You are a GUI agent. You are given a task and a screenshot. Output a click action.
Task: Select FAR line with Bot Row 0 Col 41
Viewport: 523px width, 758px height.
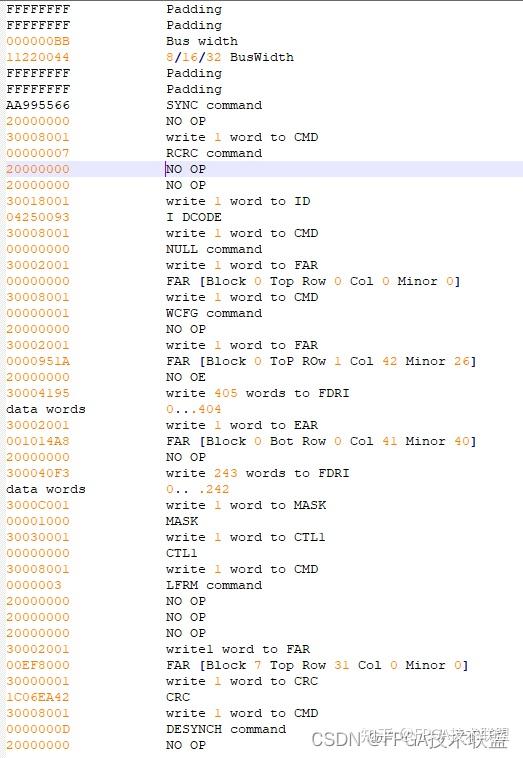(321, 441)
